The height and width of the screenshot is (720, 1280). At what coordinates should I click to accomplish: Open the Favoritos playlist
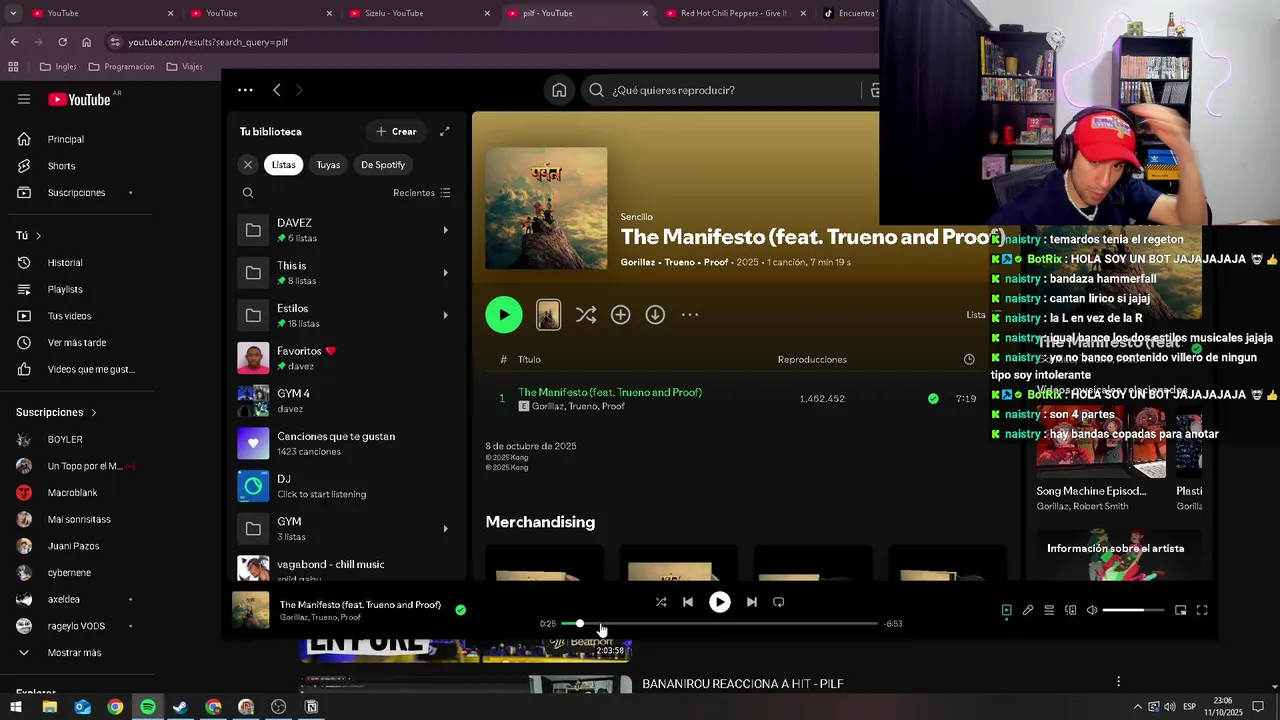click(346, 358)
